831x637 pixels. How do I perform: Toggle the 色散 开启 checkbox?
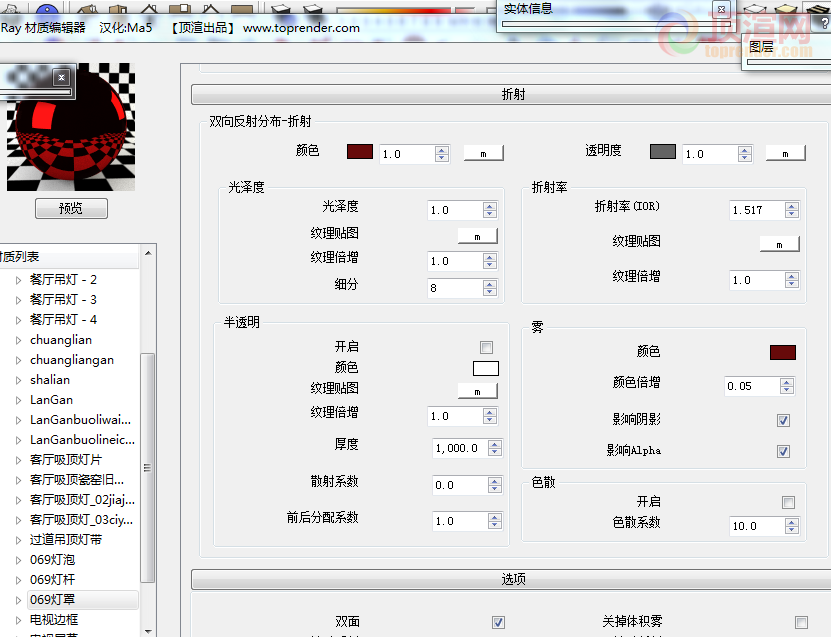[x=788, y=502]
